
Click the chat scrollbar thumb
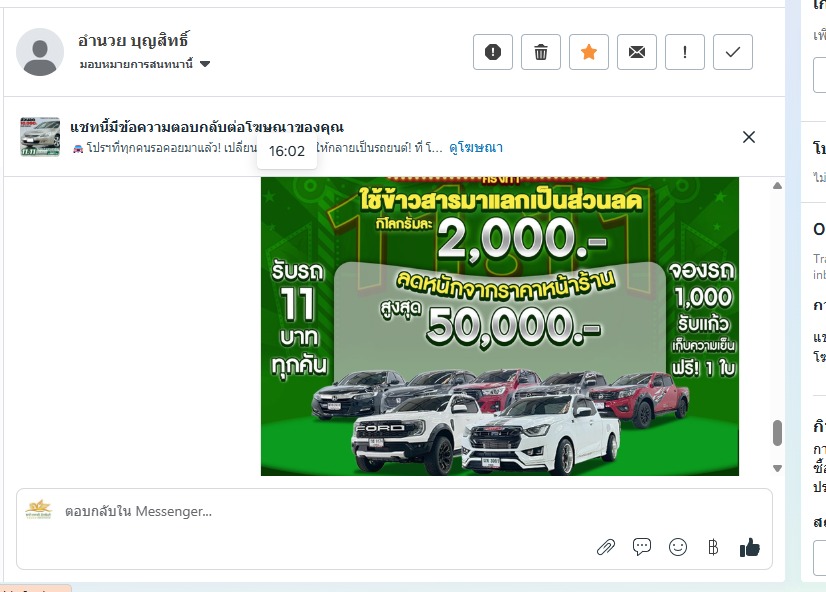coord(777,433)
